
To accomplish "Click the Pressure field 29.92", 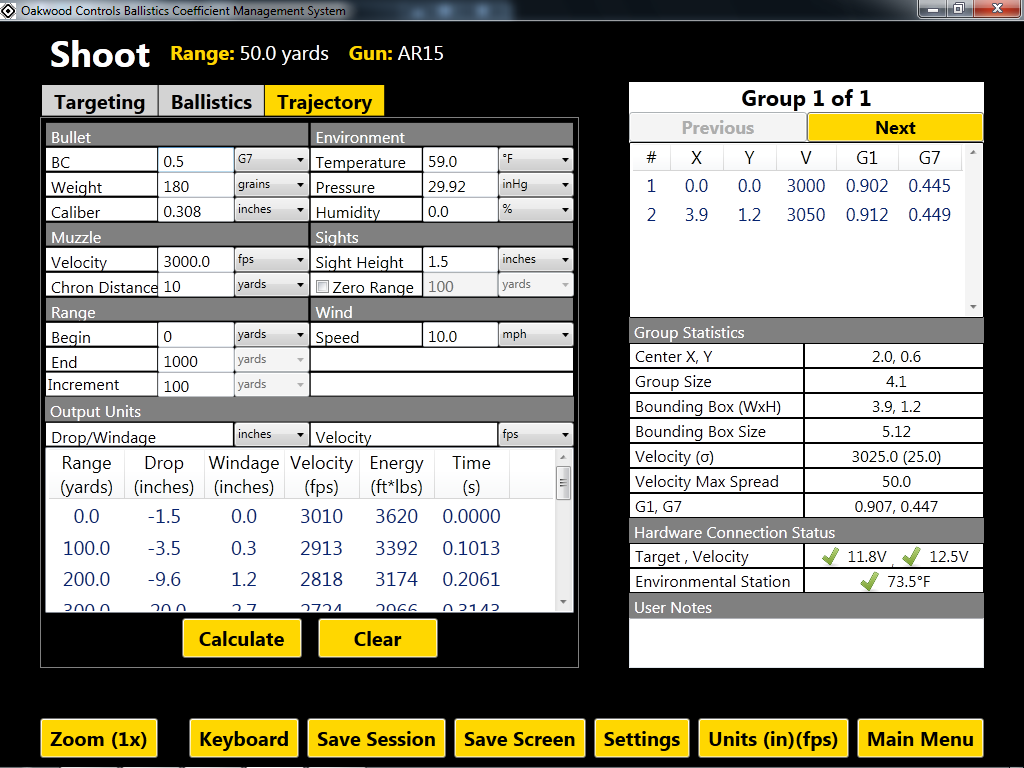I will 460,186.
